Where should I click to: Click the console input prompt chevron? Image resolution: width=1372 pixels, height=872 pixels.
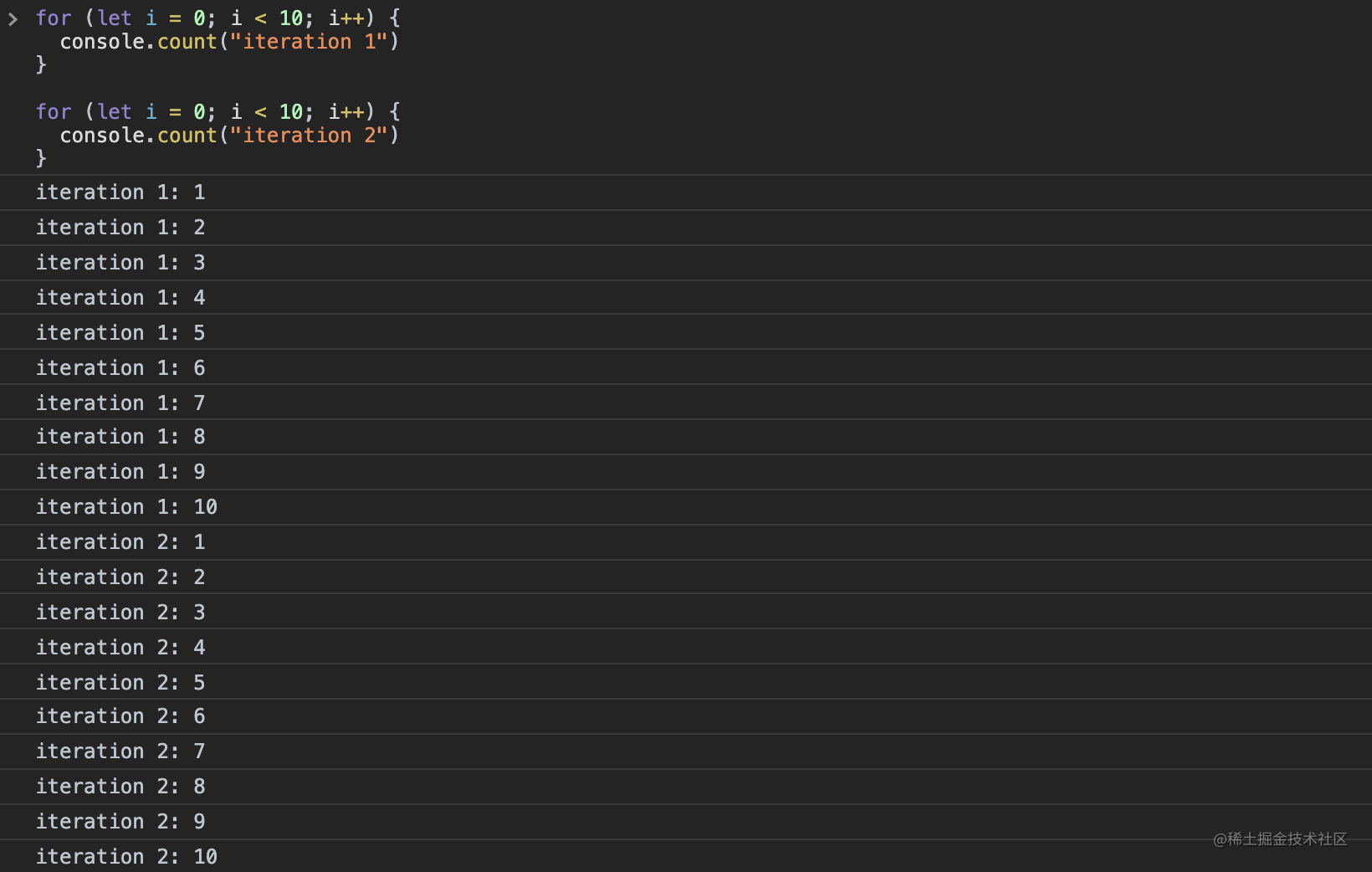(x=13, y=19)
